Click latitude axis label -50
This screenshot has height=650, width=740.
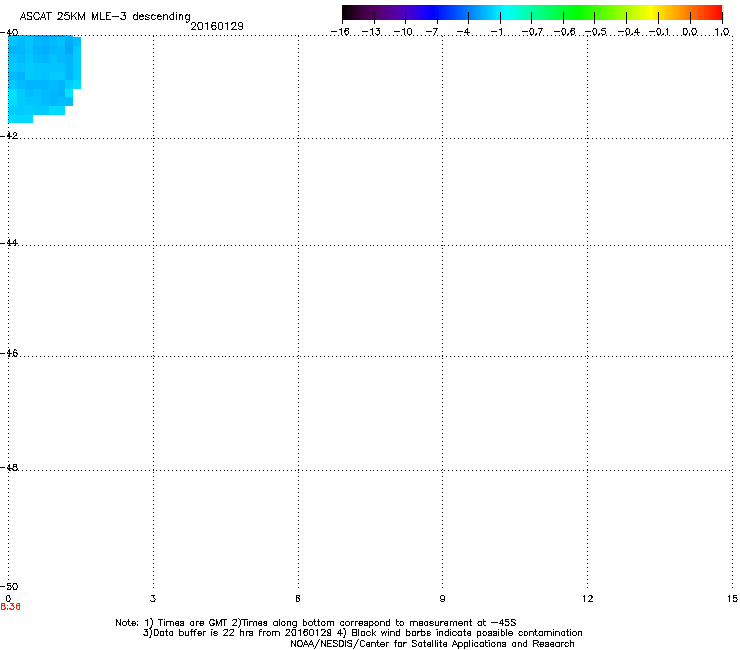[9, 587]
